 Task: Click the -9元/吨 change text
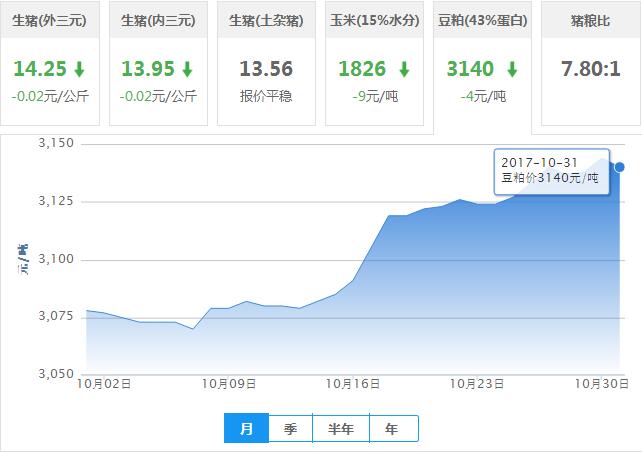coord(375,96)
